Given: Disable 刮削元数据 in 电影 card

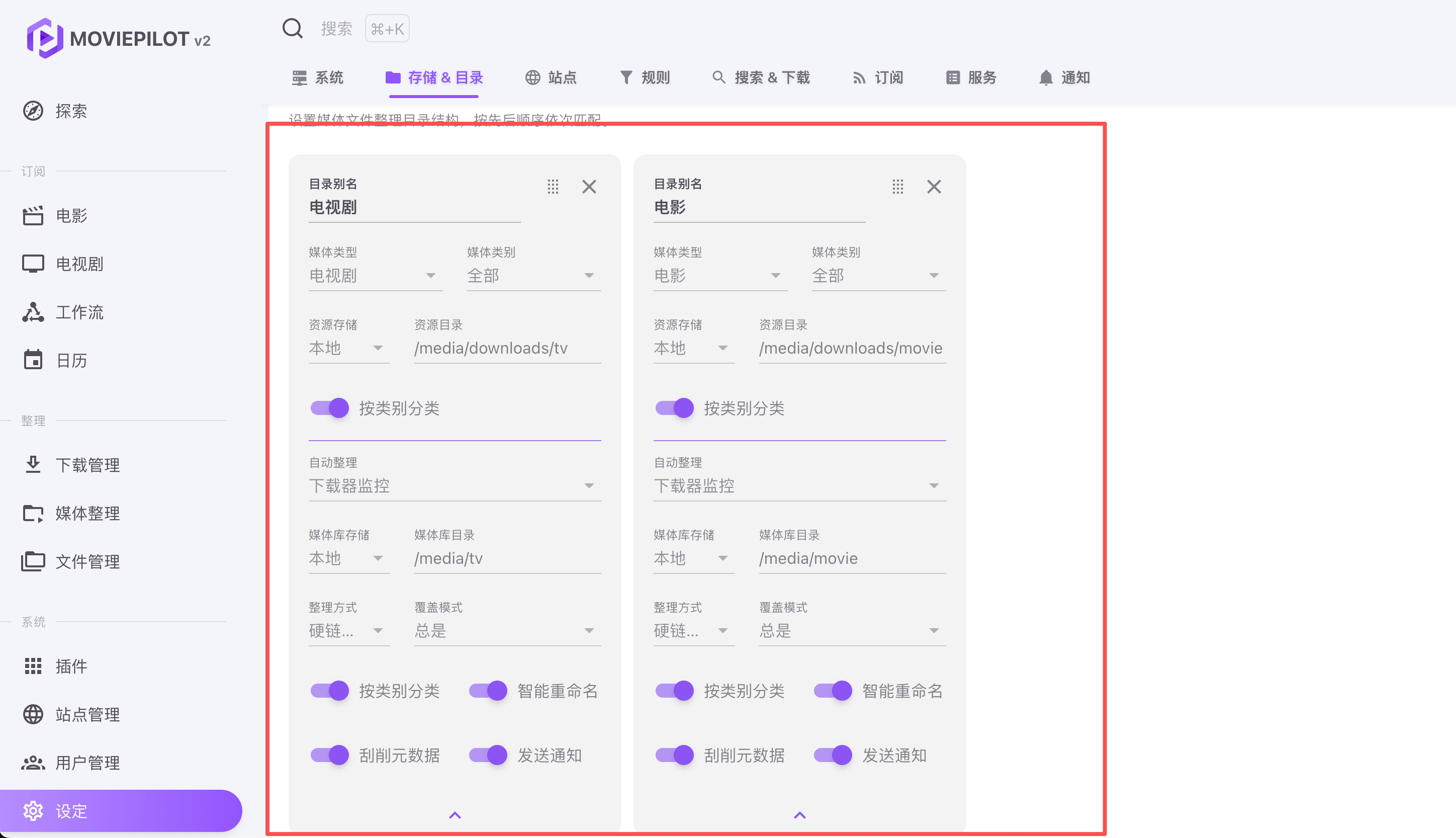Looking at the screenshot, I should coord(675,755).
